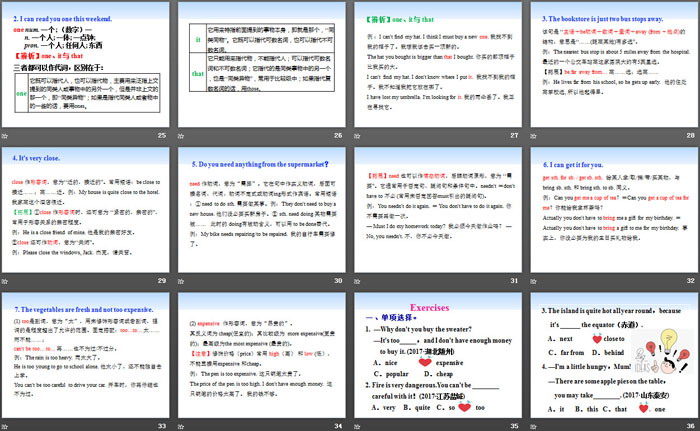Click the animation star icon under slide 32

533,281
